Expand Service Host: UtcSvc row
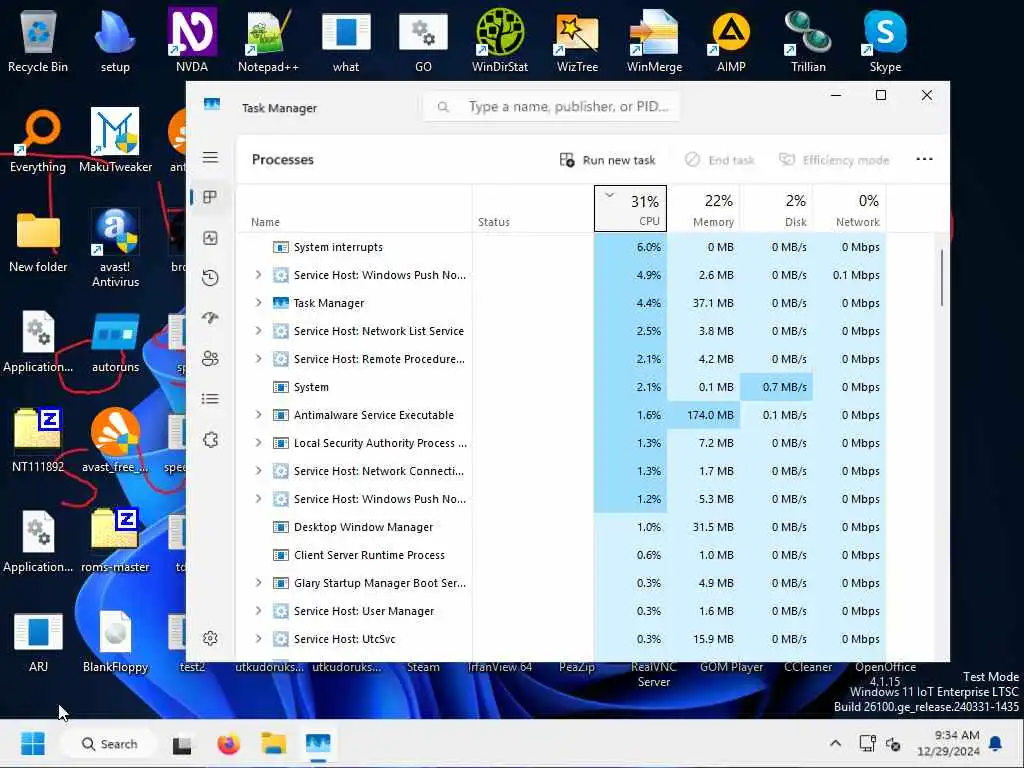This screenshot has height=768, width=1024. click(258, 639)
